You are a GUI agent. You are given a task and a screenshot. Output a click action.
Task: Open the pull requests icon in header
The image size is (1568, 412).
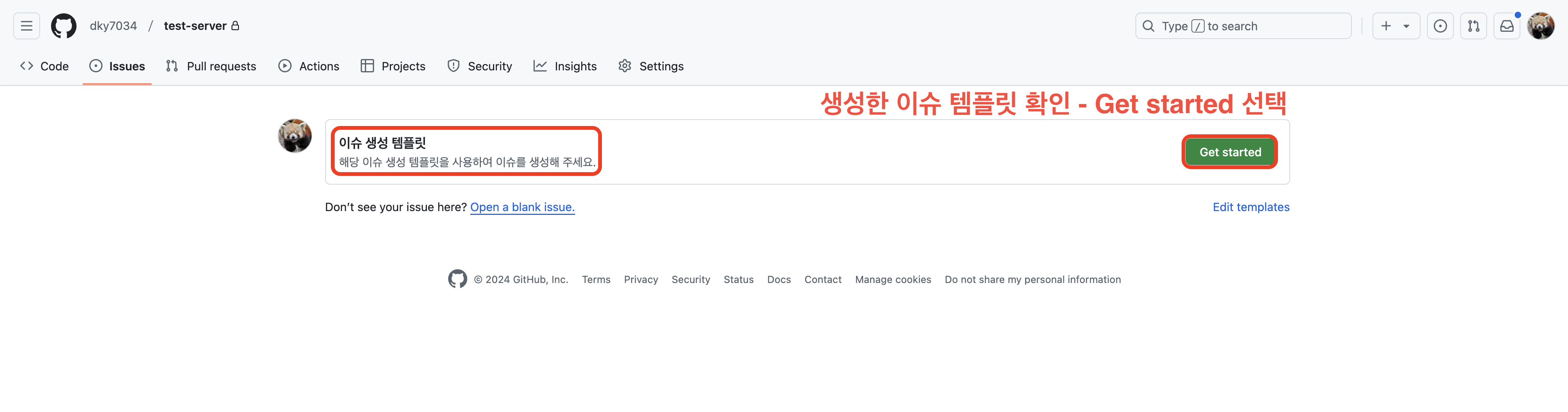[1473, 26]
